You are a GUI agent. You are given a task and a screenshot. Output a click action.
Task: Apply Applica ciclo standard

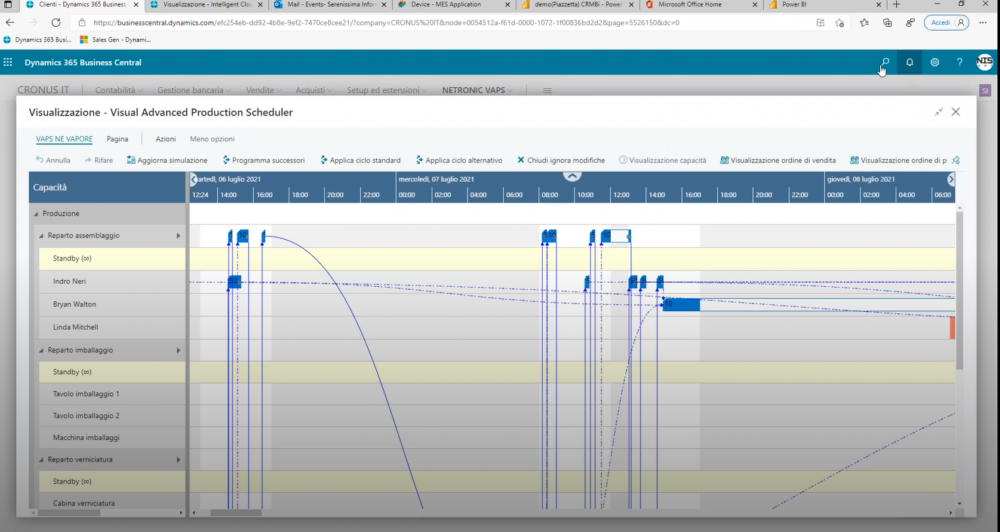tap(360, 160)
